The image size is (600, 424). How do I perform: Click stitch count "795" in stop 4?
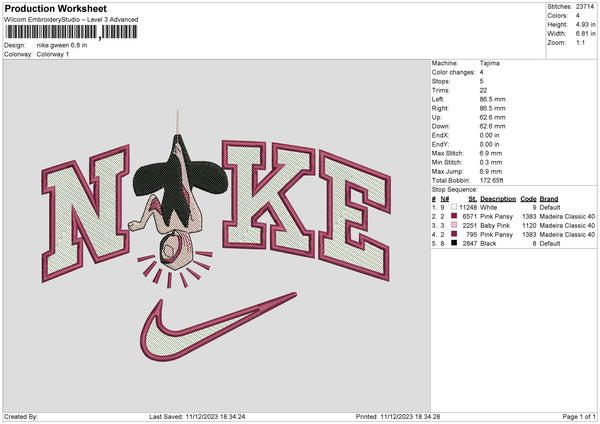[471, 234]
